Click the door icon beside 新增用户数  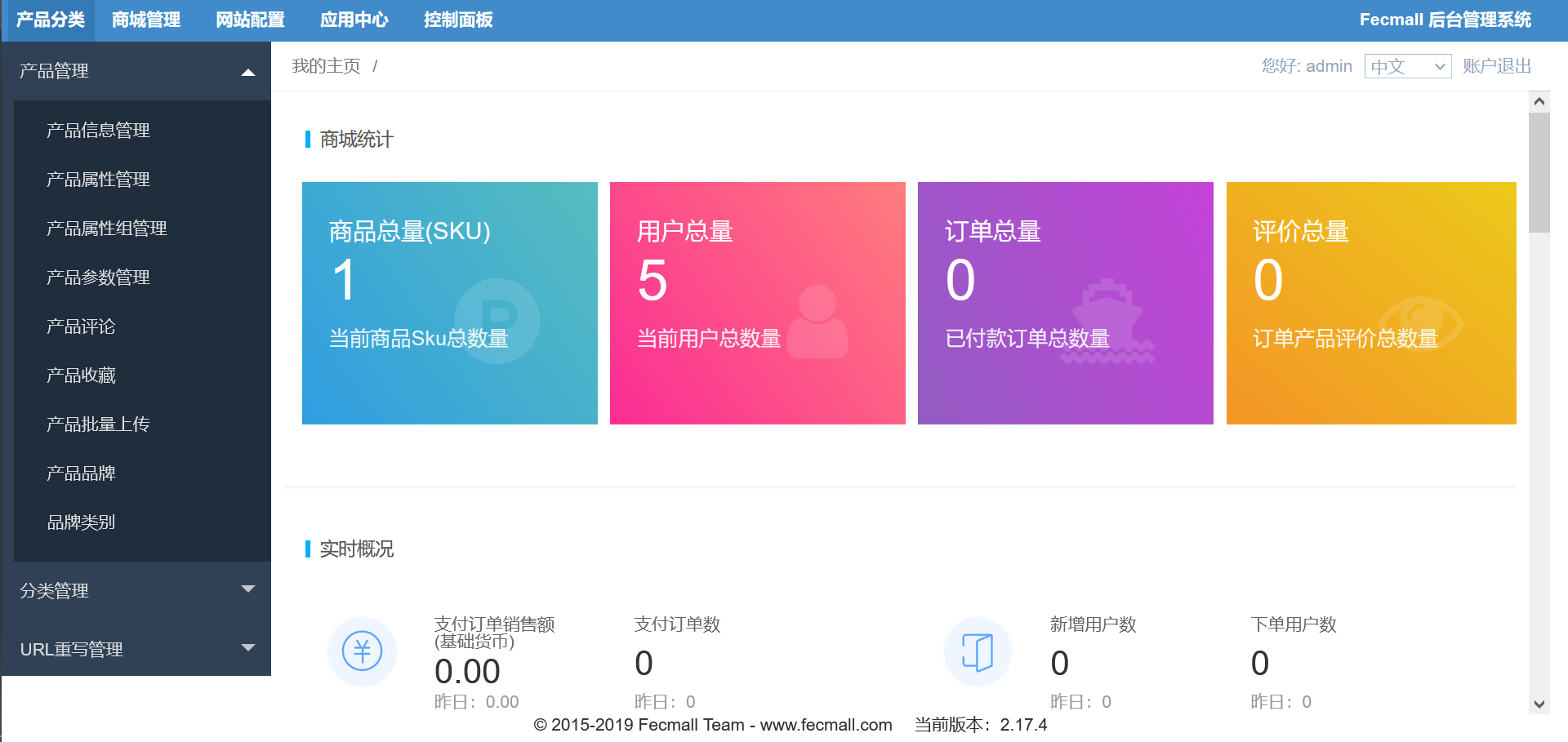(x=978, y=651)
